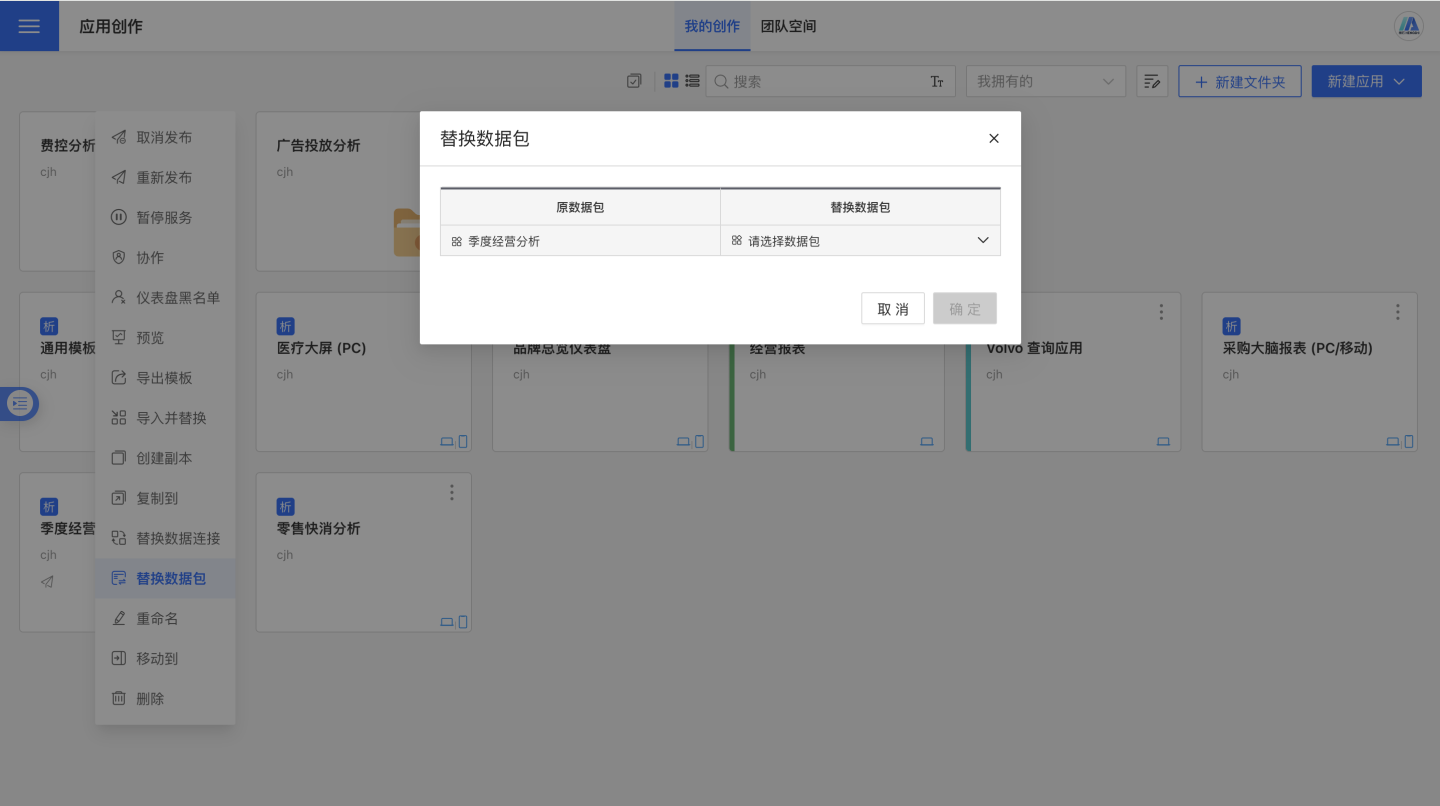Open the 我拥有的 filter dropdown

pos(1045,82)
